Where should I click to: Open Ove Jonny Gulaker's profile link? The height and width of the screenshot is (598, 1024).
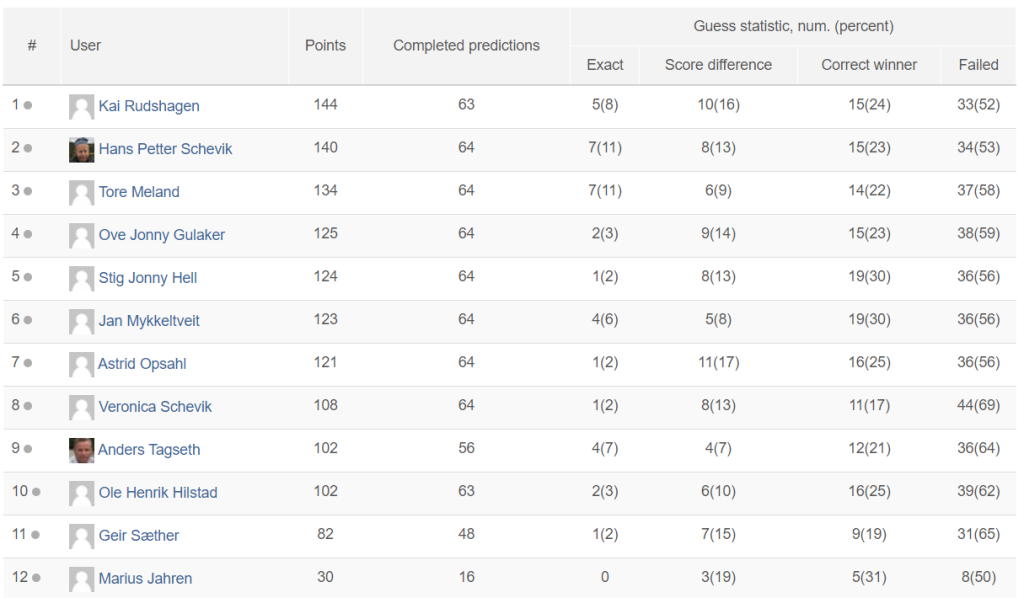click(161, 234)
